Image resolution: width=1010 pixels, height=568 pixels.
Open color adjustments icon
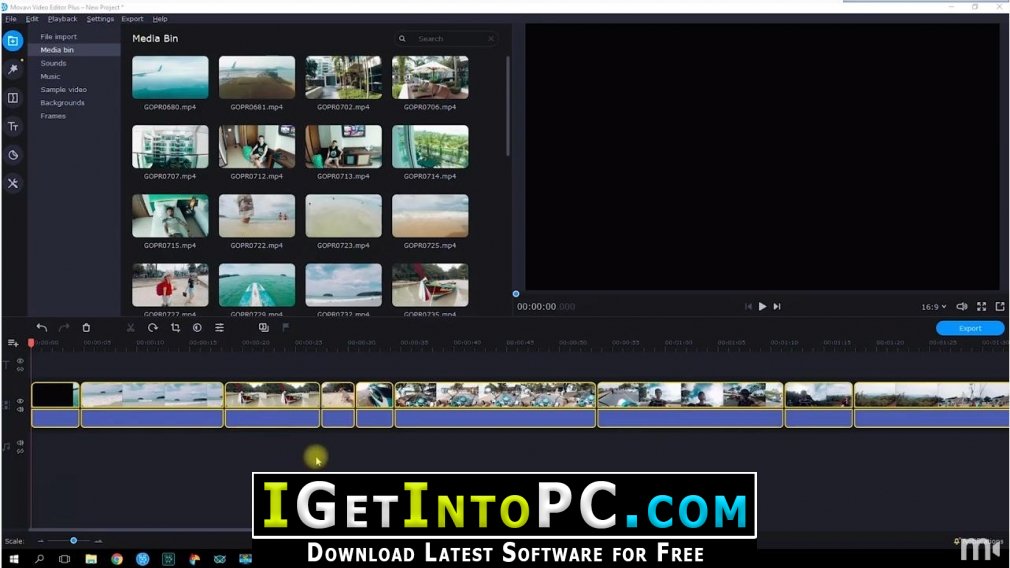[x=197, y=328]
